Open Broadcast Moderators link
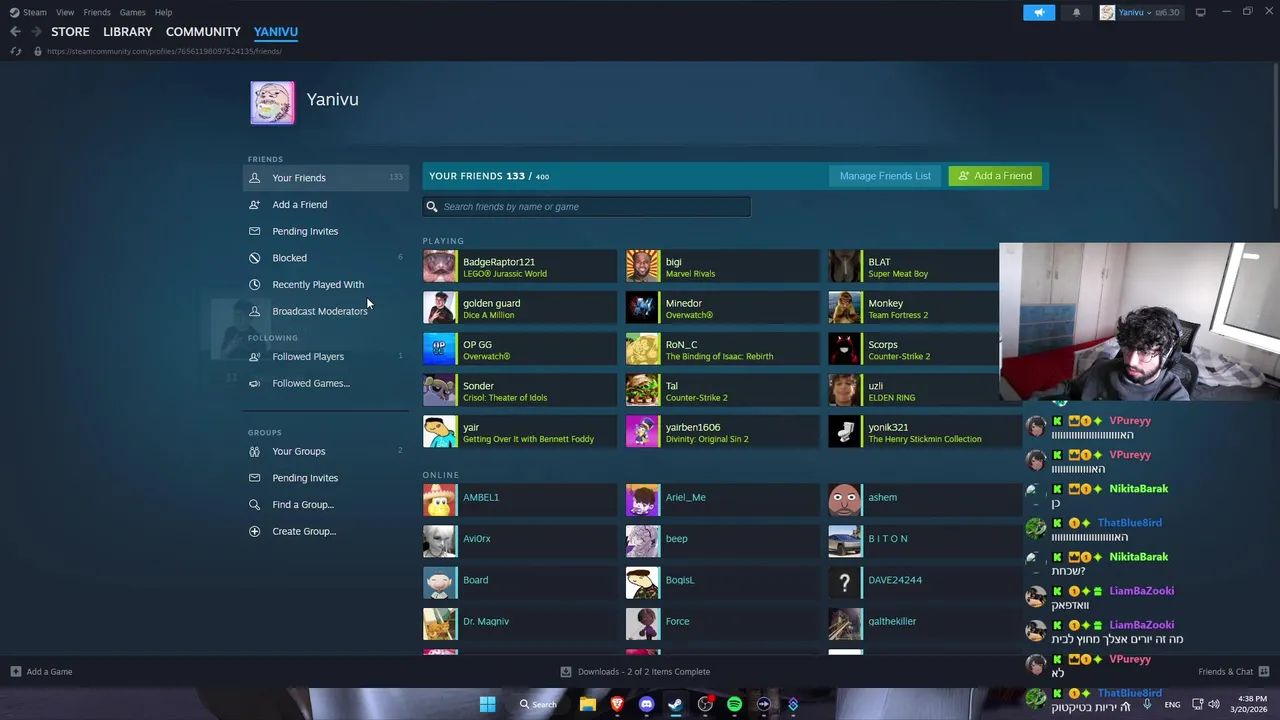Screen dimensions: 1280x720 320,311
